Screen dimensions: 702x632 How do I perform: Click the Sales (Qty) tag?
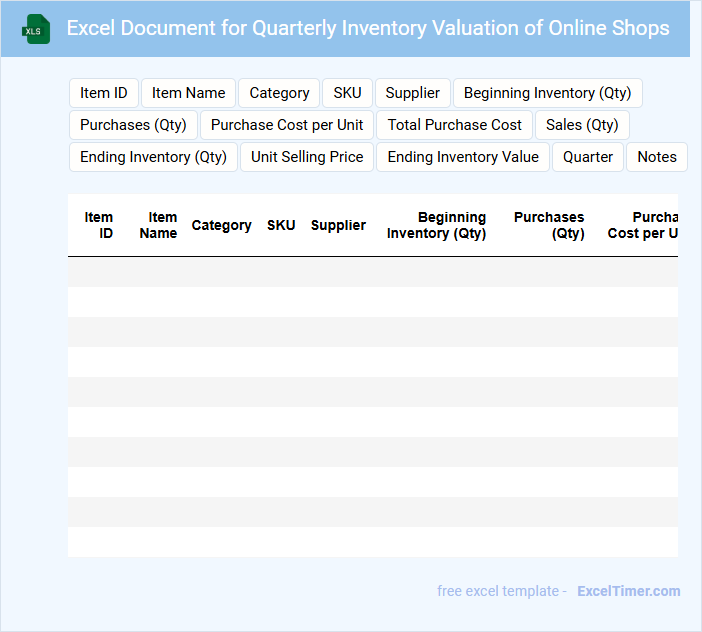tap(582, 125)
